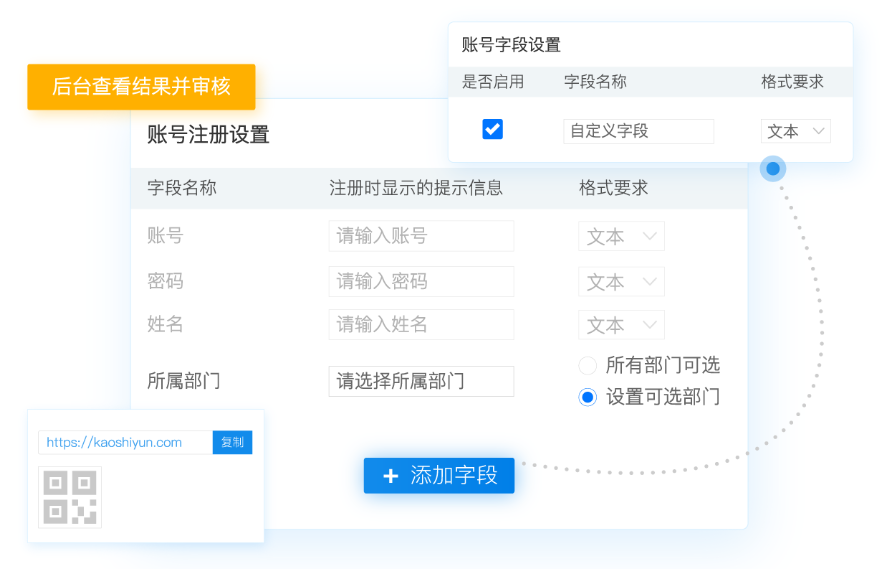
Task: Click the plus icon on 添加字段
Action: 391,476
